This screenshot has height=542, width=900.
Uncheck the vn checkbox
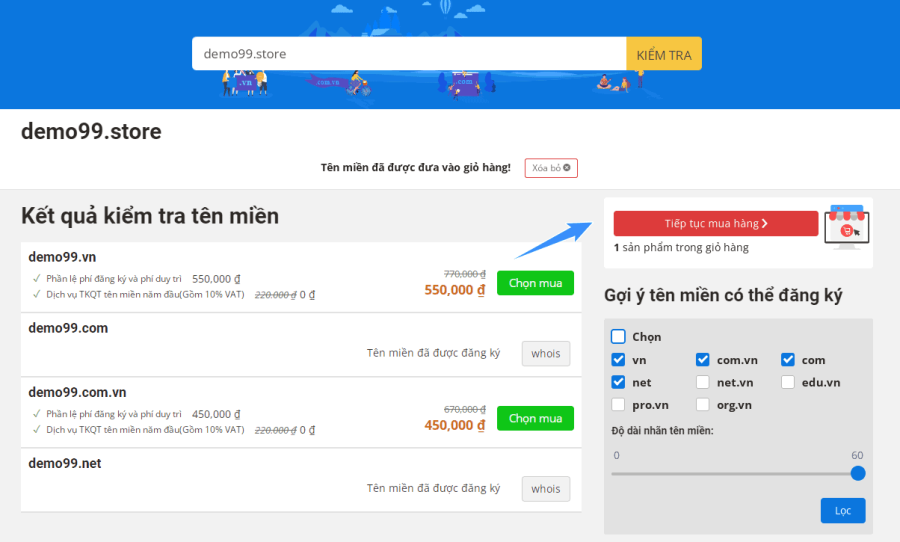coord(618,360)
